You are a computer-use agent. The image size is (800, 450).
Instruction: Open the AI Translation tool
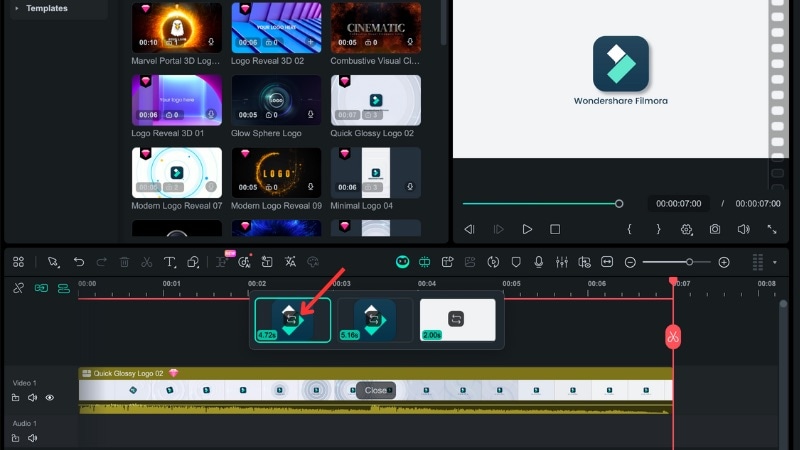(290, 262)
